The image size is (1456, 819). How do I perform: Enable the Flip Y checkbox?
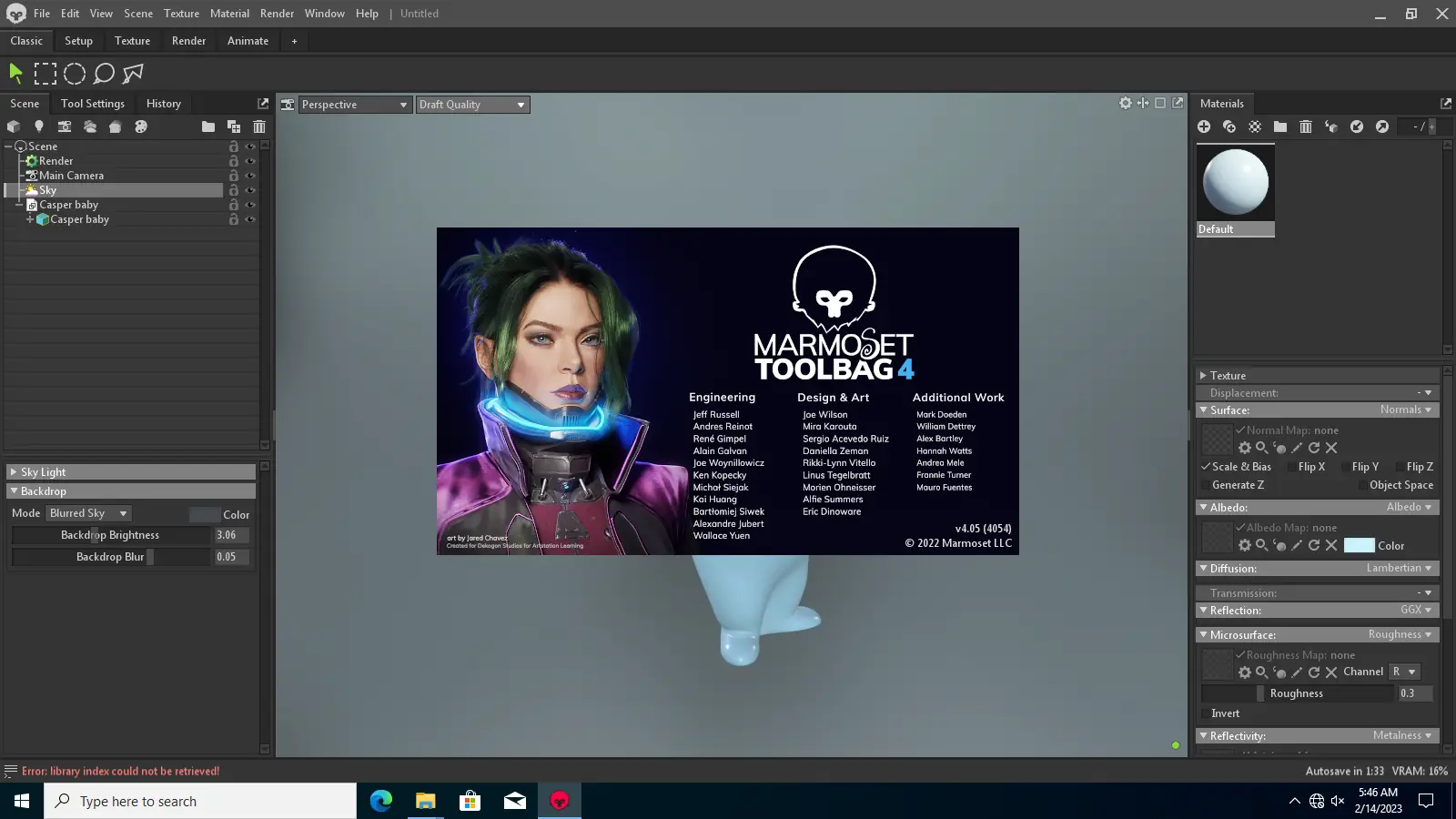point(1345,467)
